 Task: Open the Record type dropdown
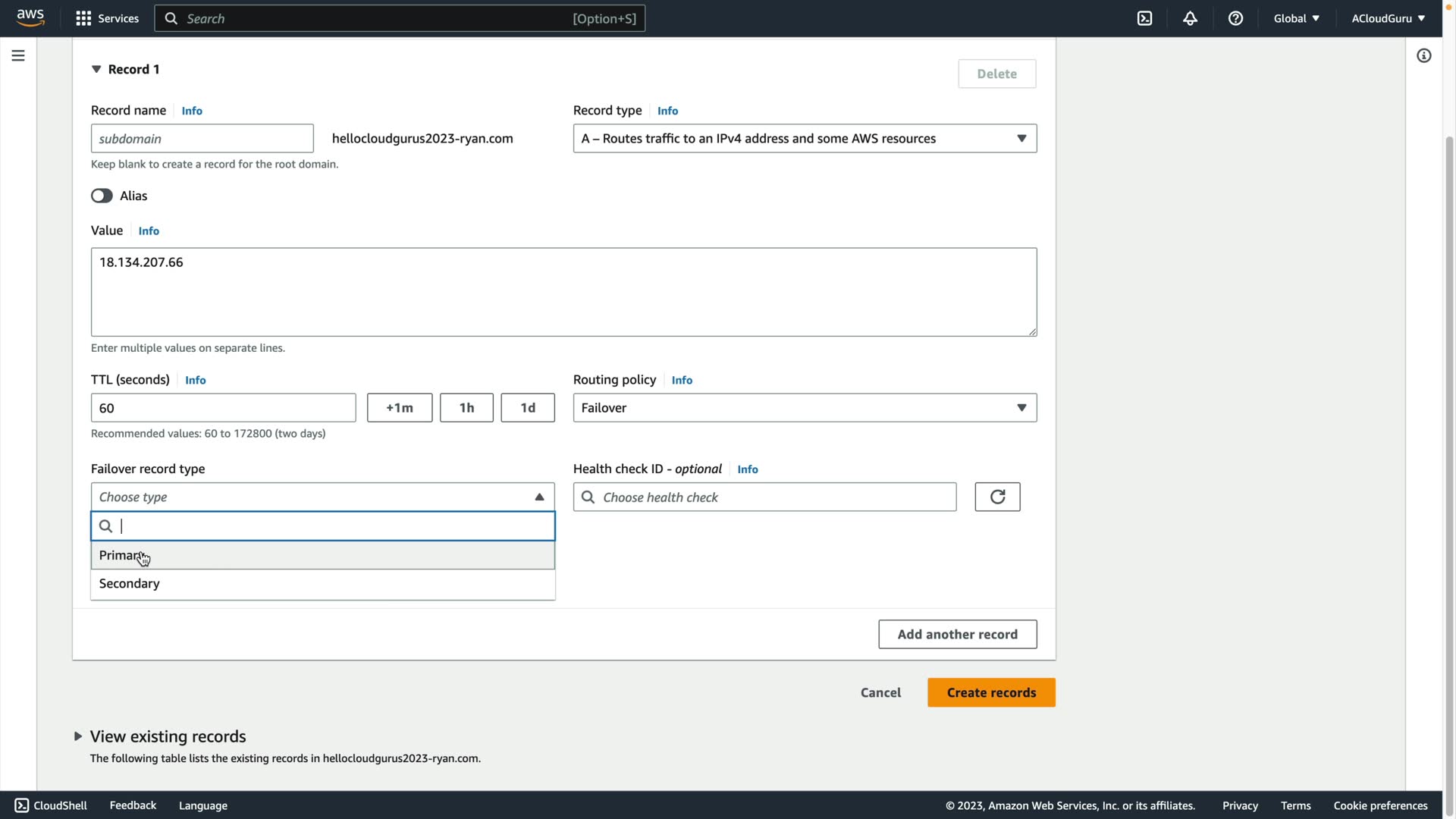point(805,138)
